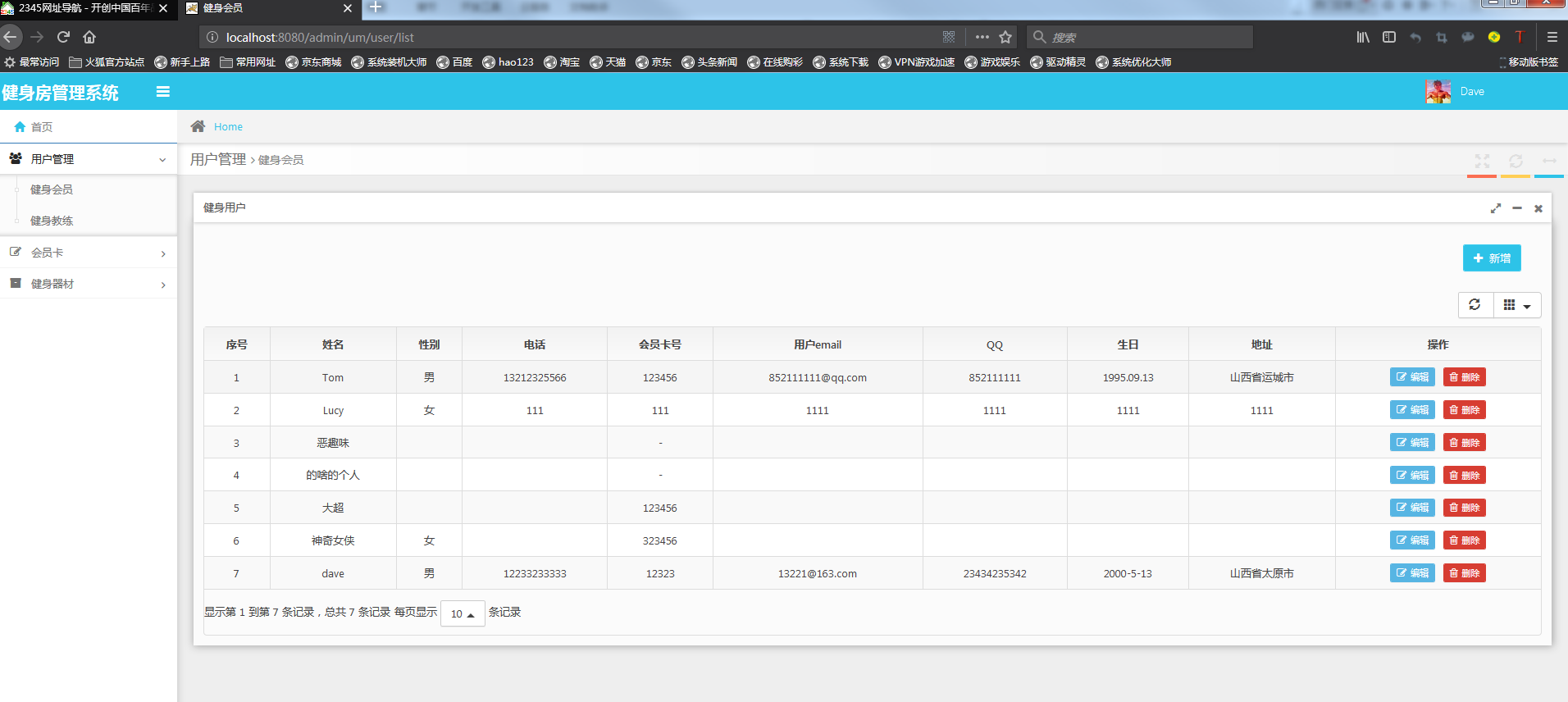Delete the 神奇女侠 row
Screen dimensions: 1568x702
[1465, 540]
